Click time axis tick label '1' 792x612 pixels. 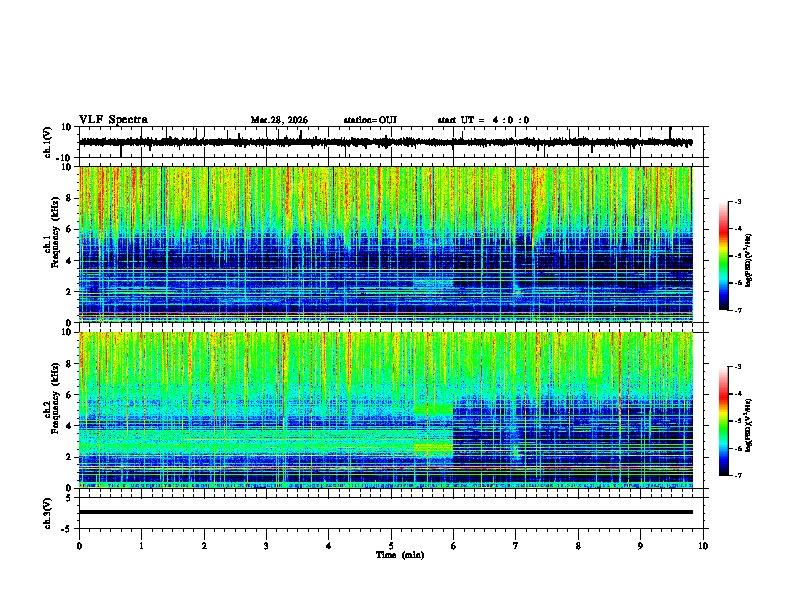[141, 546]
